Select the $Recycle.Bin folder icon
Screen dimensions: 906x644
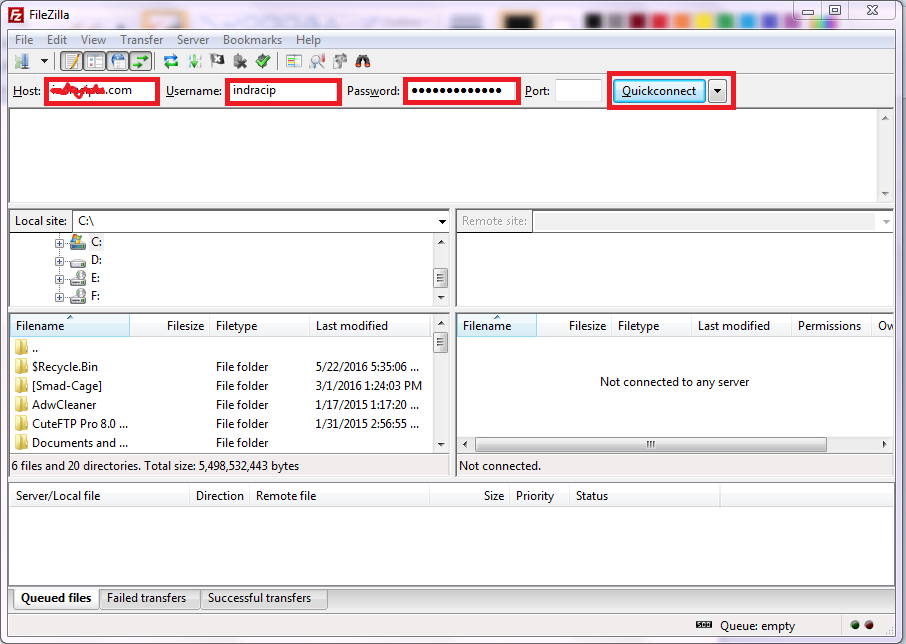(21, 366)
